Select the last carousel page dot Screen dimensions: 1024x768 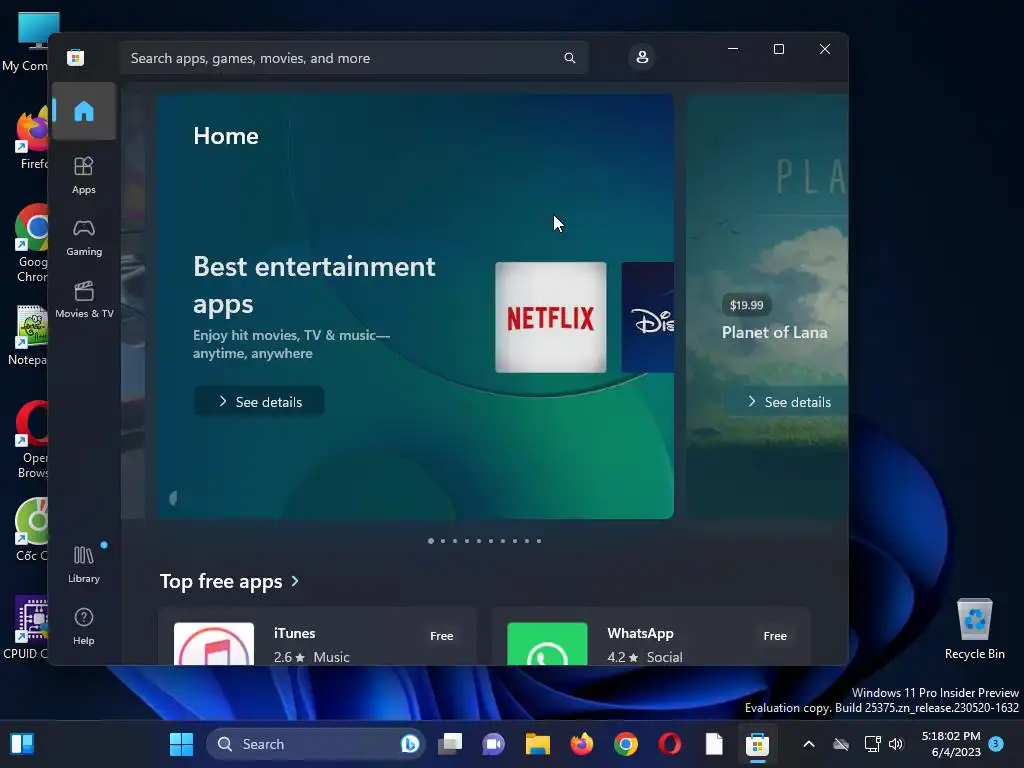coord(539,541)
